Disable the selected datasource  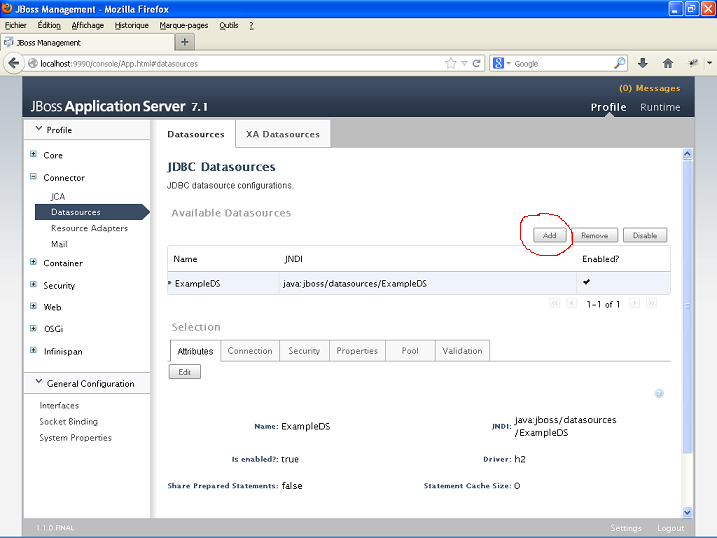pos(644,236)
